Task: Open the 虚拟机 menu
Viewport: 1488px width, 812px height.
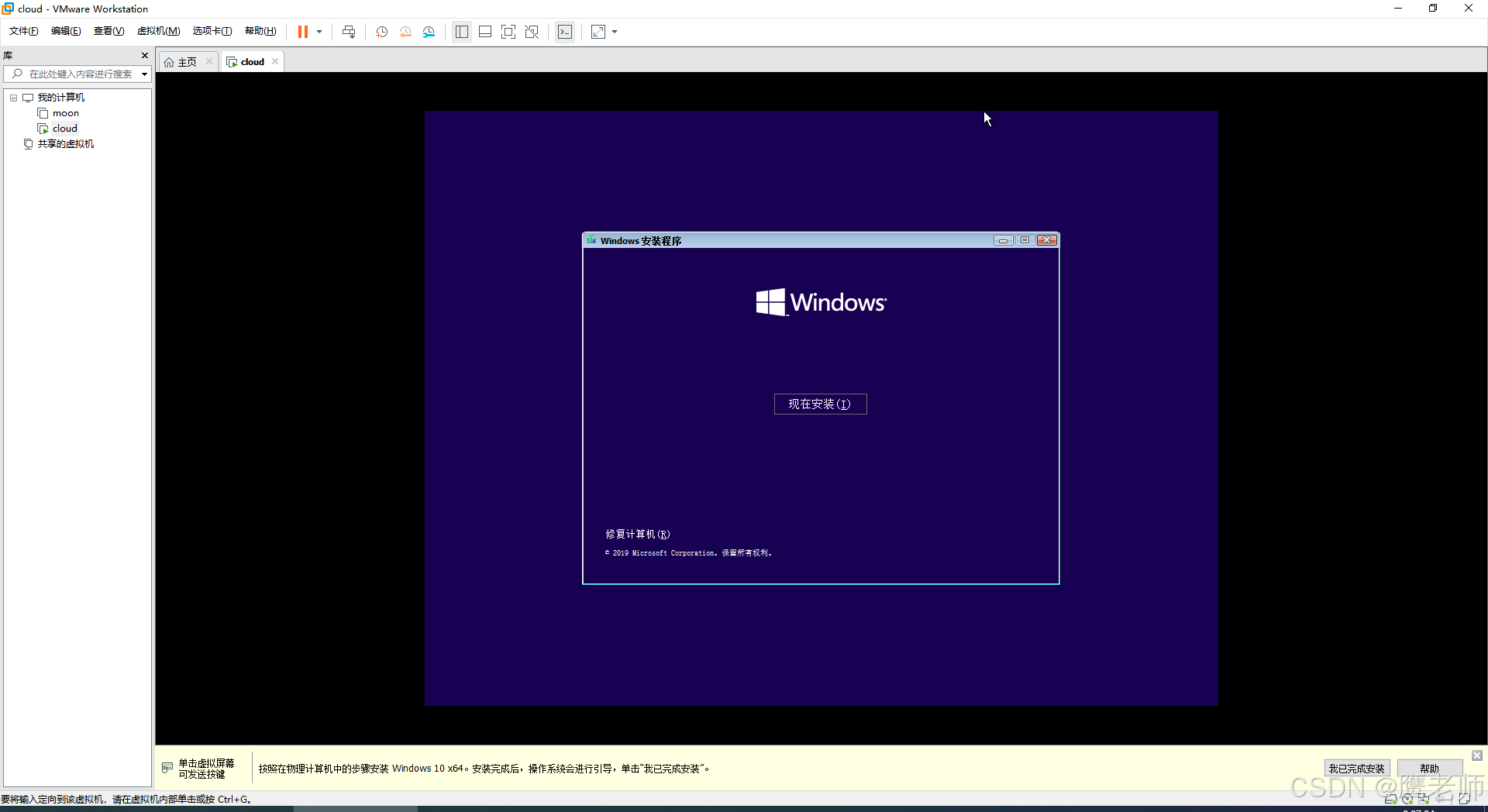Action: [x=158, y=31]
